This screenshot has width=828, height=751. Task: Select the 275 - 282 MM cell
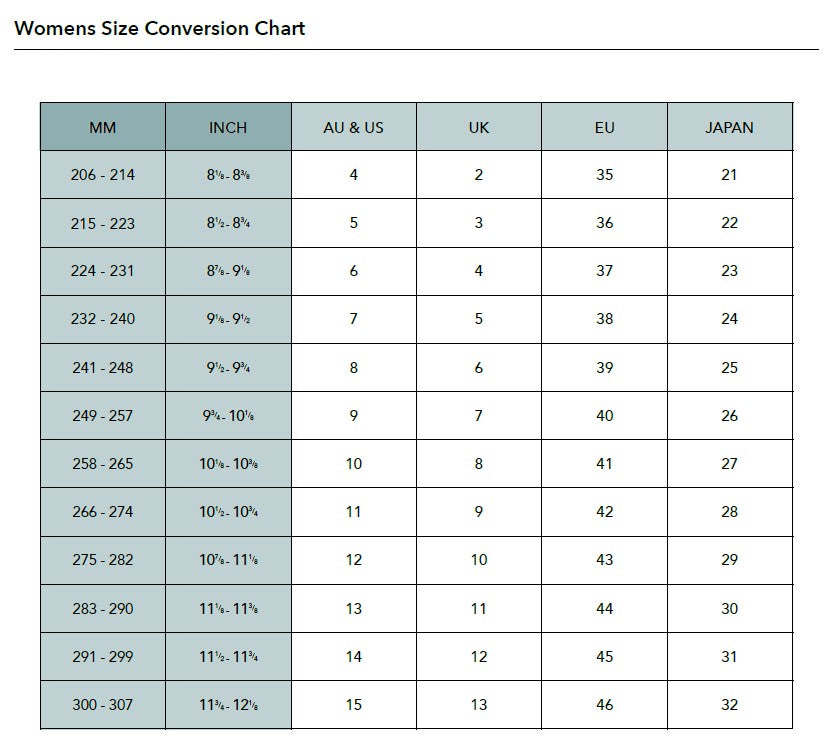pos(103,560)
